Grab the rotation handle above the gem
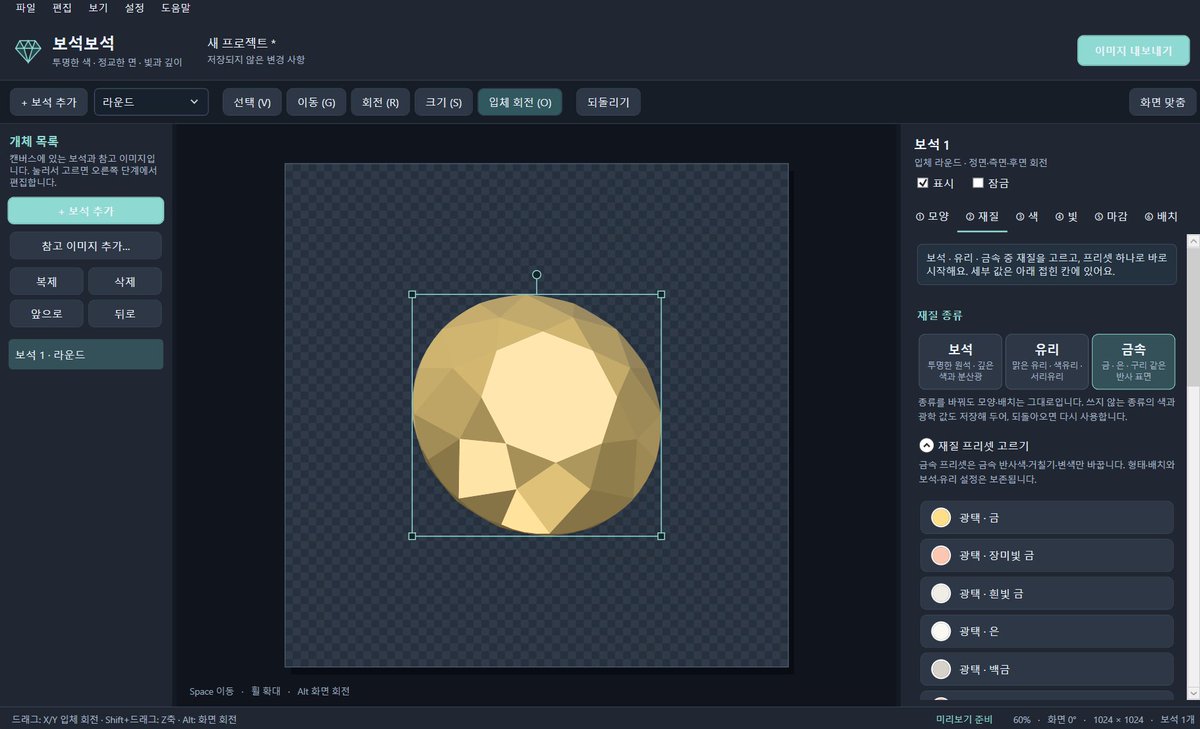Viewport: 1200px width, 729px height. (x=537, y=274)
